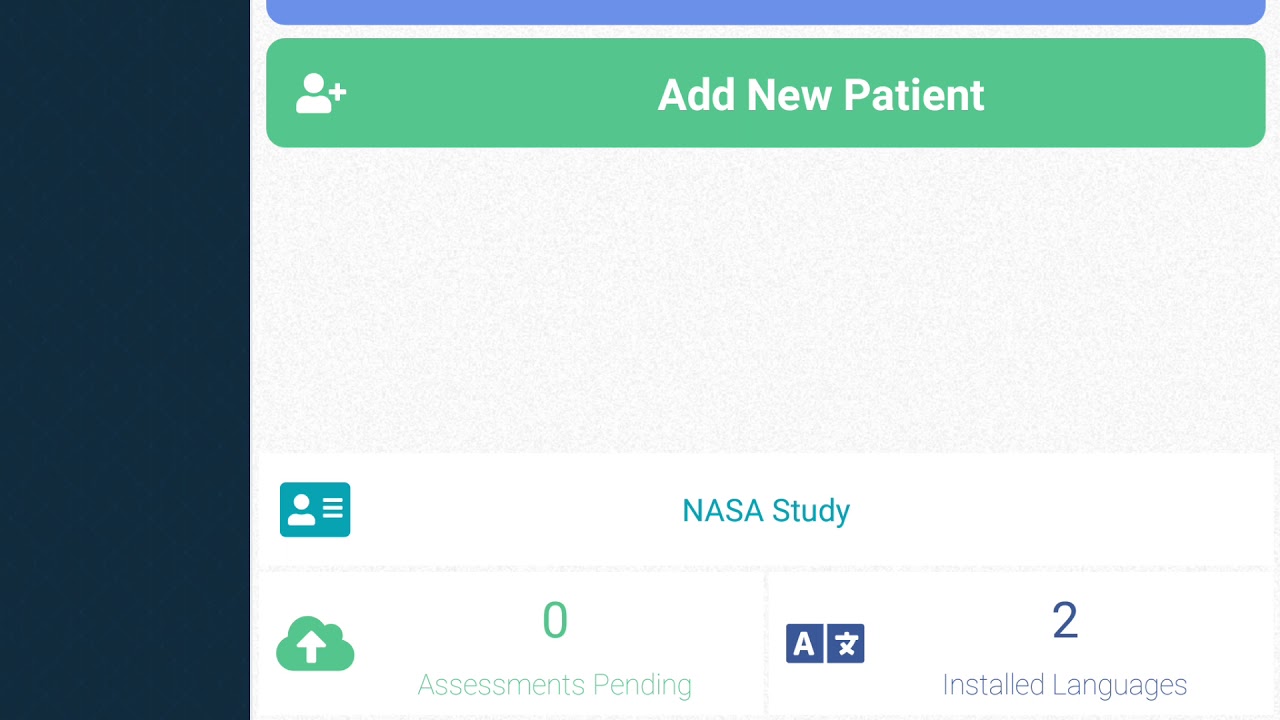Select the Assessments Pending label
1280x720 pixels.
pyautogui.click(x=554, y=685)
